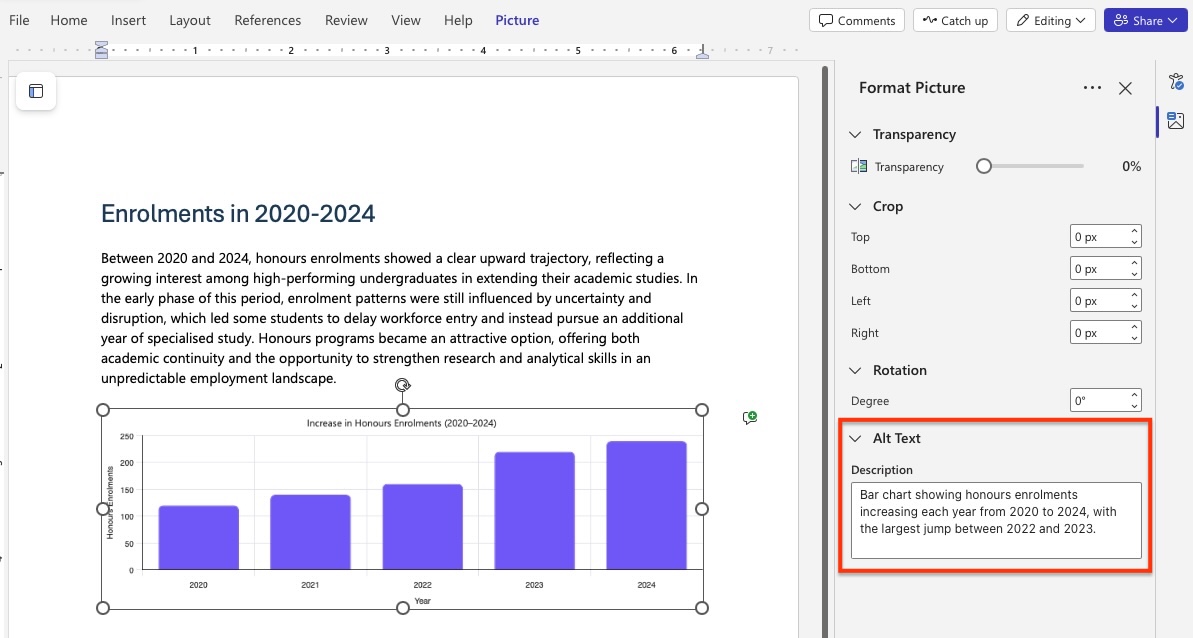Click the picture rotation handle icon
Screen dimensions: 1193x638
pos(402,386)
